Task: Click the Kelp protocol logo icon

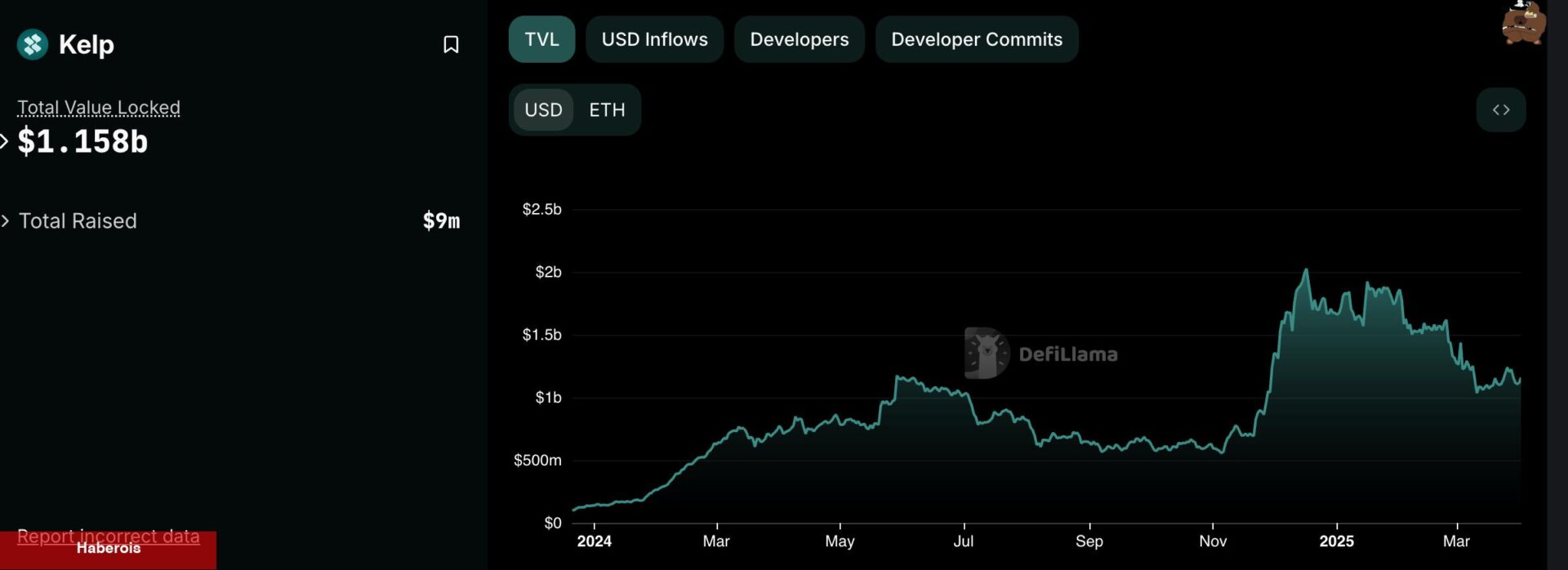Action: click(x=33, y=44)
